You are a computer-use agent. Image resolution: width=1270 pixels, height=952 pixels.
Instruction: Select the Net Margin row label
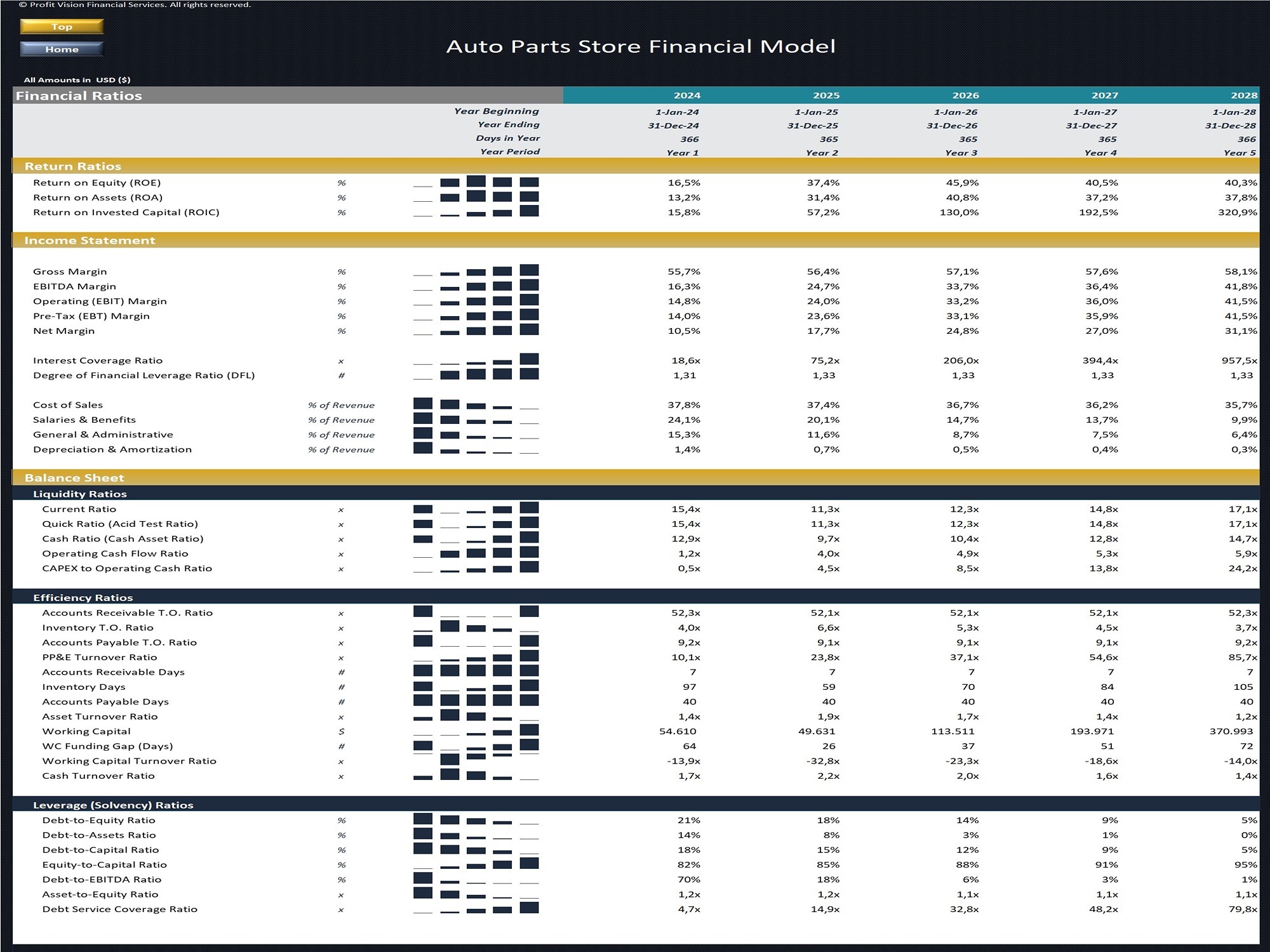click(63, 331)
